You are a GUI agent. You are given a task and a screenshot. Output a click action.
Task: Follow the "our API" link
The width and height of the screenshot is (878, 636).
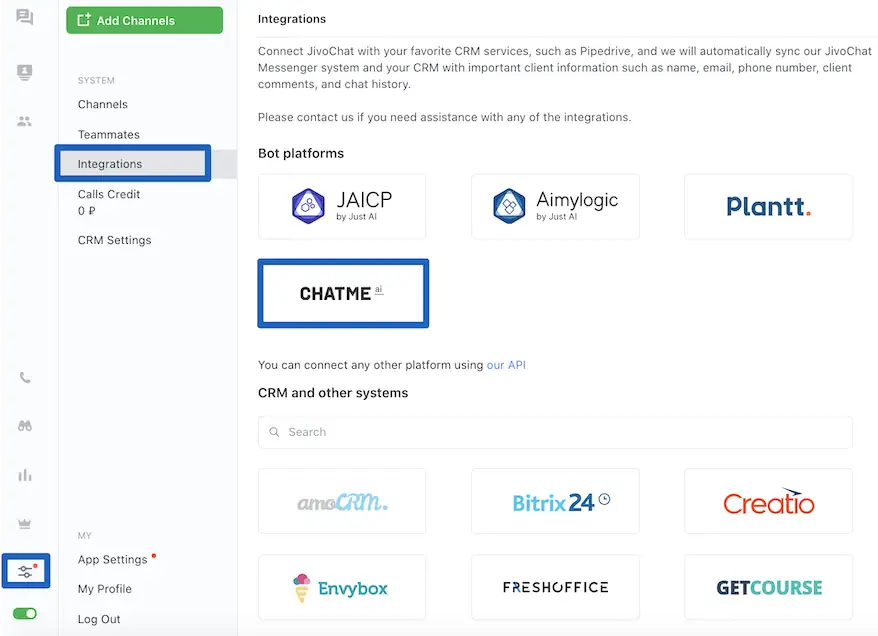coord(506,365)
